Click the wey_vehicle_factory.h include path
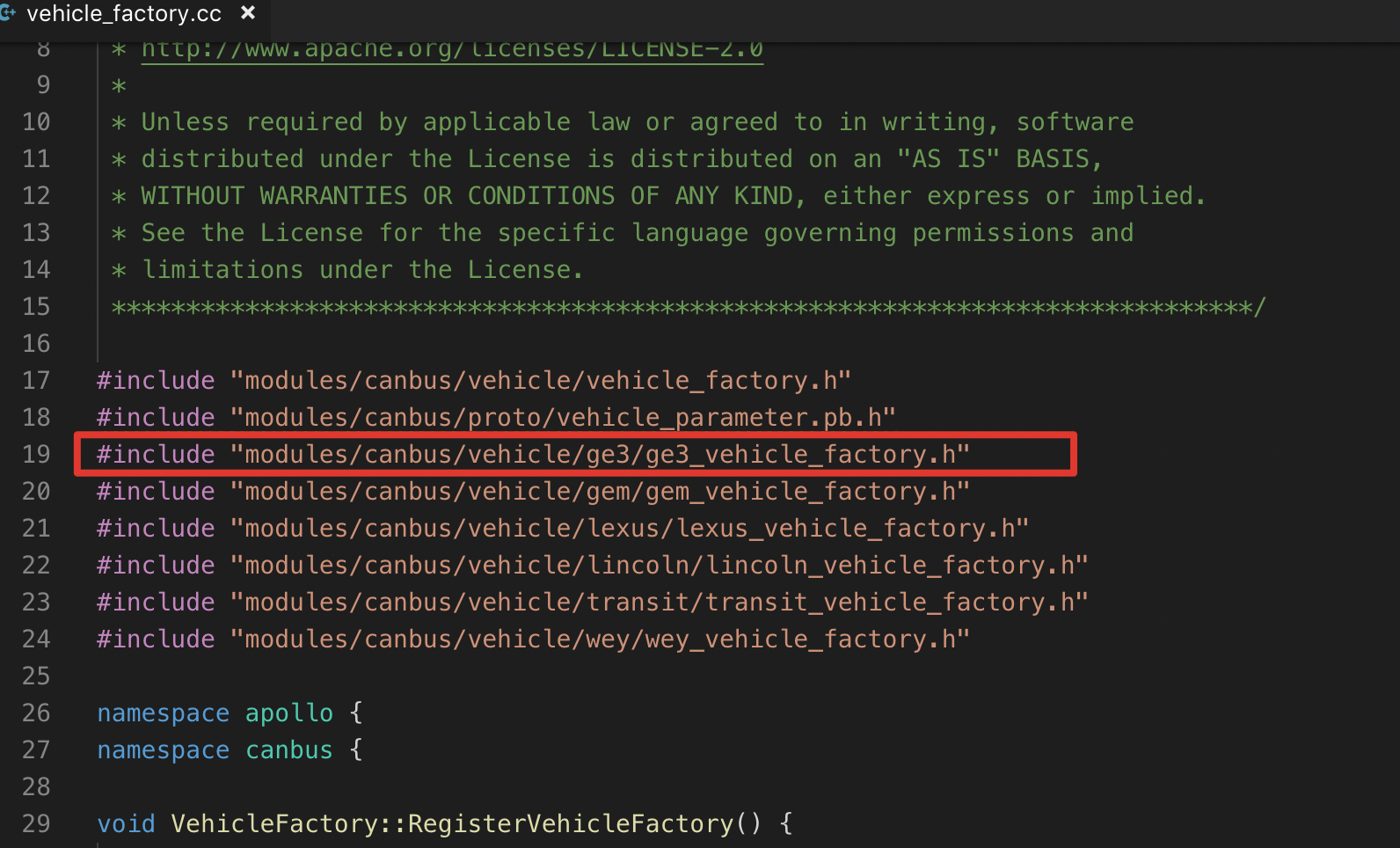The height and width of the screenshot is (848, 1400). click(600, 640)
